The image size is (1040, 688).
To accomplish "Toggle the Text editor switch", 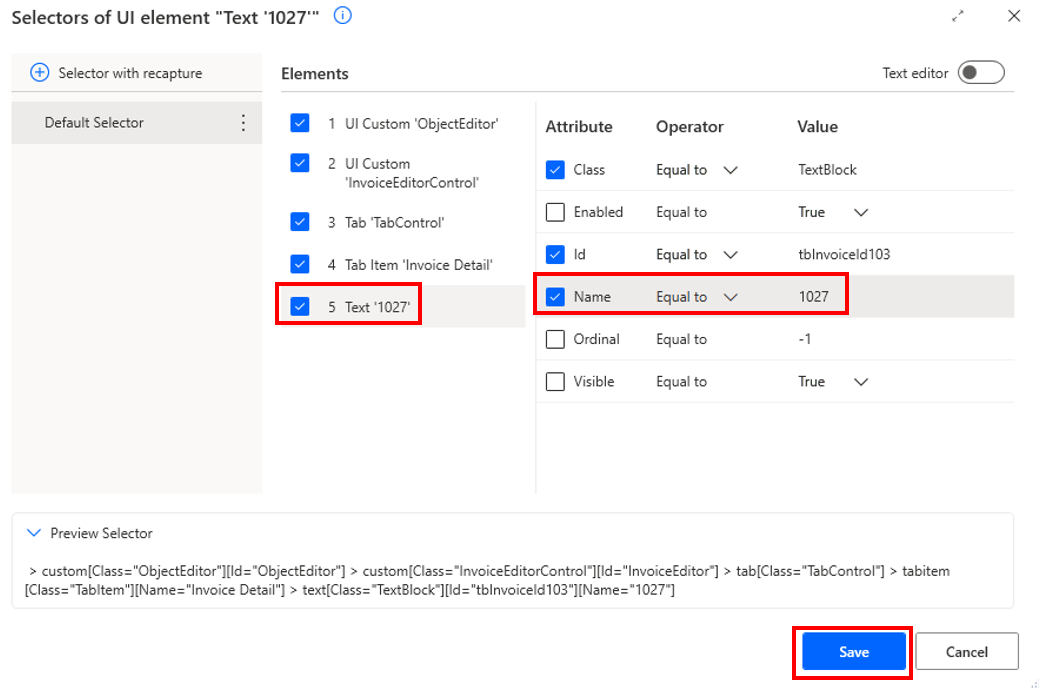I will click(981, 73).
